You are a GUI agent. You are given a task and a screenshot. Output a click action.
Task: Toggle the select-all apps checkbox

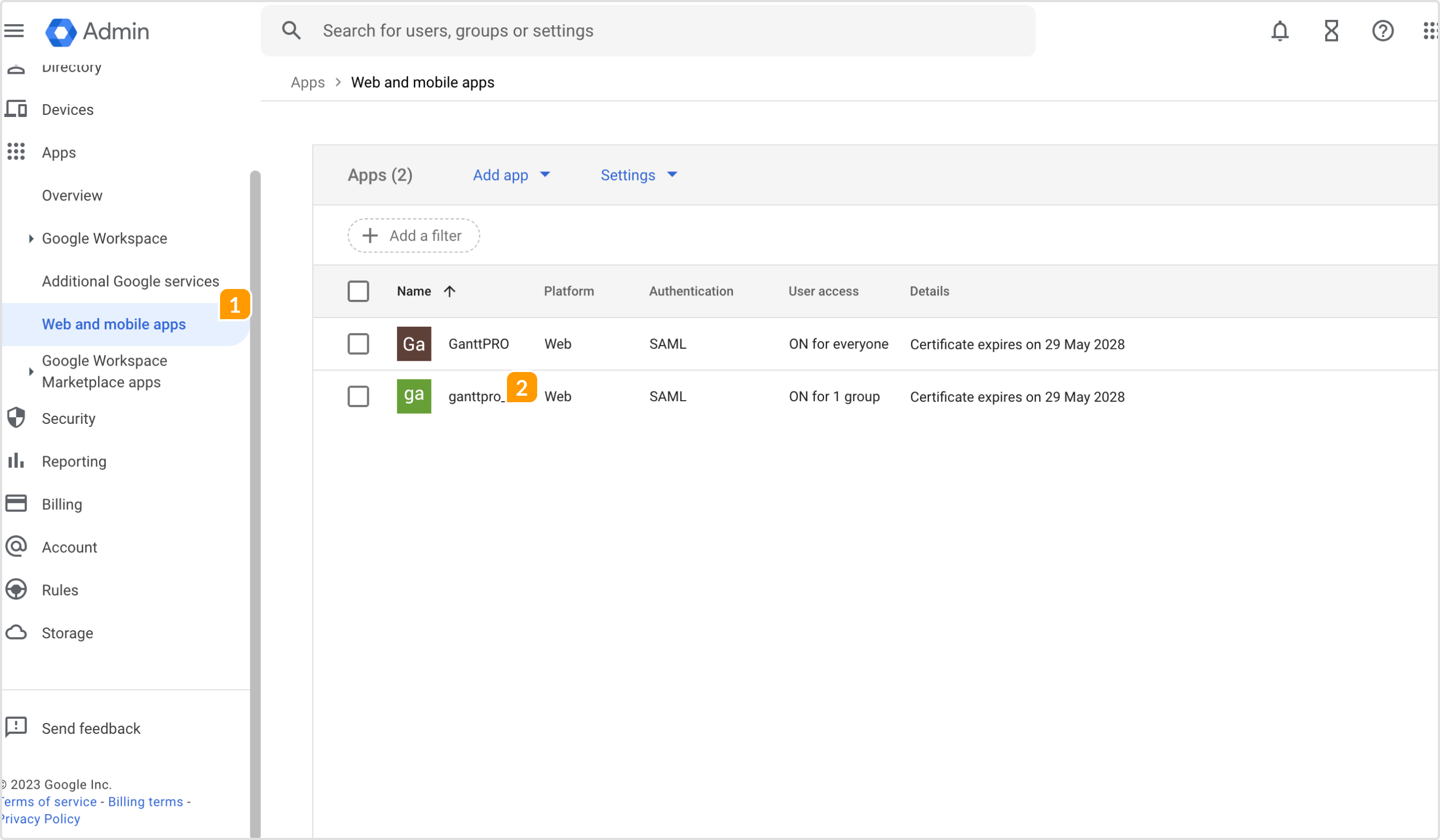(x=358, y=292)
